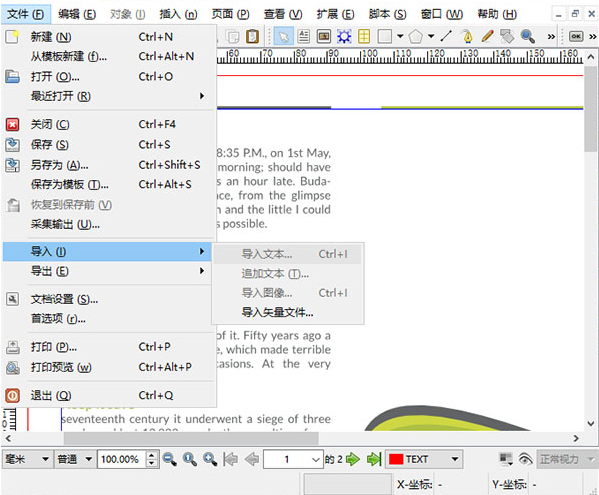599x495 pixels.
Task: Select the Image Frame tool
Action: [324, 37]
